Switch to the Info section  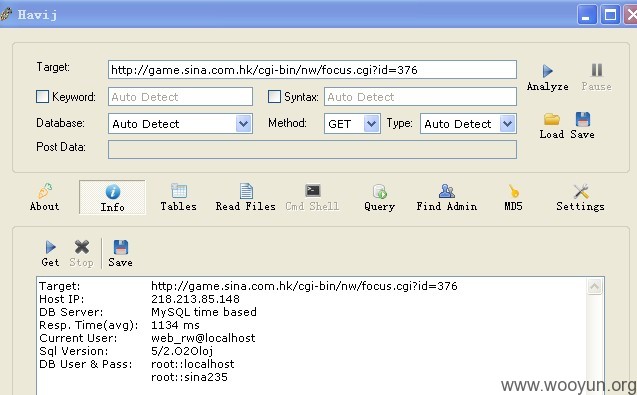[112, 198]
